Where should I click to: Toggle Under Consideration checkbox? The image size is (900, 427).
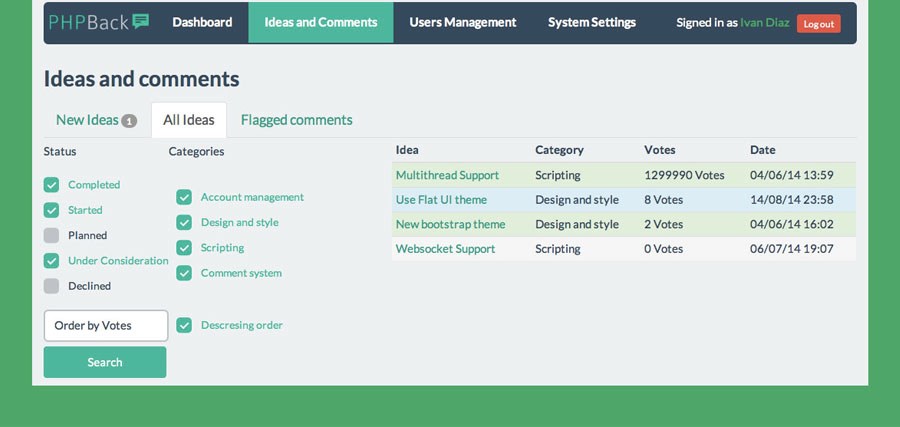52,261
